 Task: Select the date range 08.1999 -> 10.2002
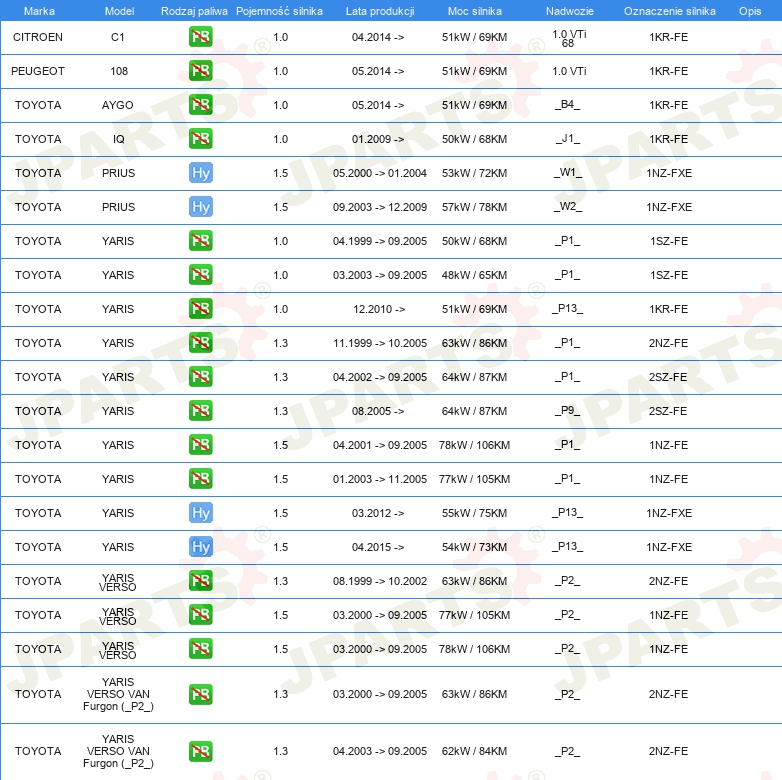[380, 581]
